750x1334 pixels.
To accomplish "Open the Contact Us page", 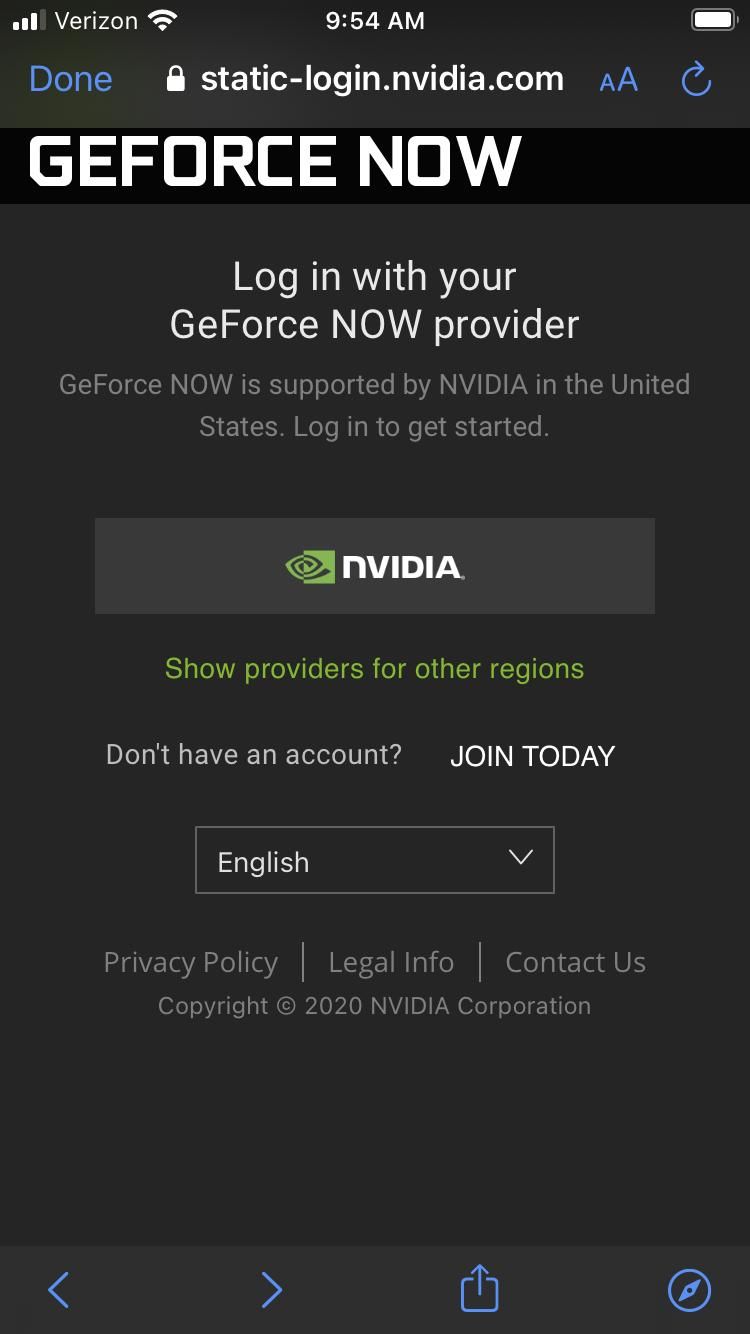I will tap(576, 961).
